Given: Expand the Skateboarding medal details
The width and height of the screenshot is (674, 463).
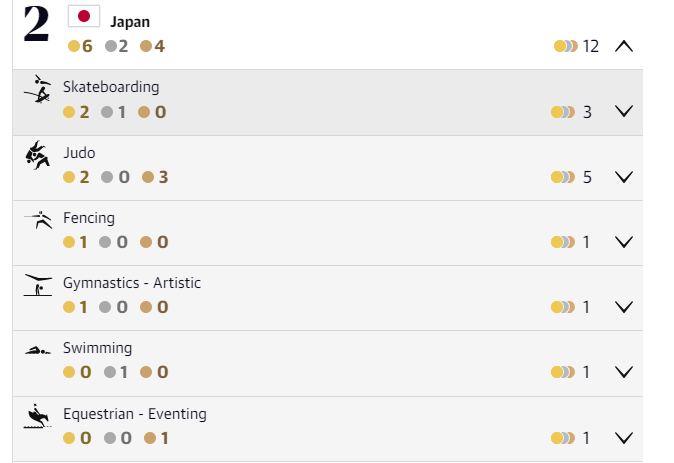Looking at the screenshot, I should pyautogui.click(x=624, y=112).
